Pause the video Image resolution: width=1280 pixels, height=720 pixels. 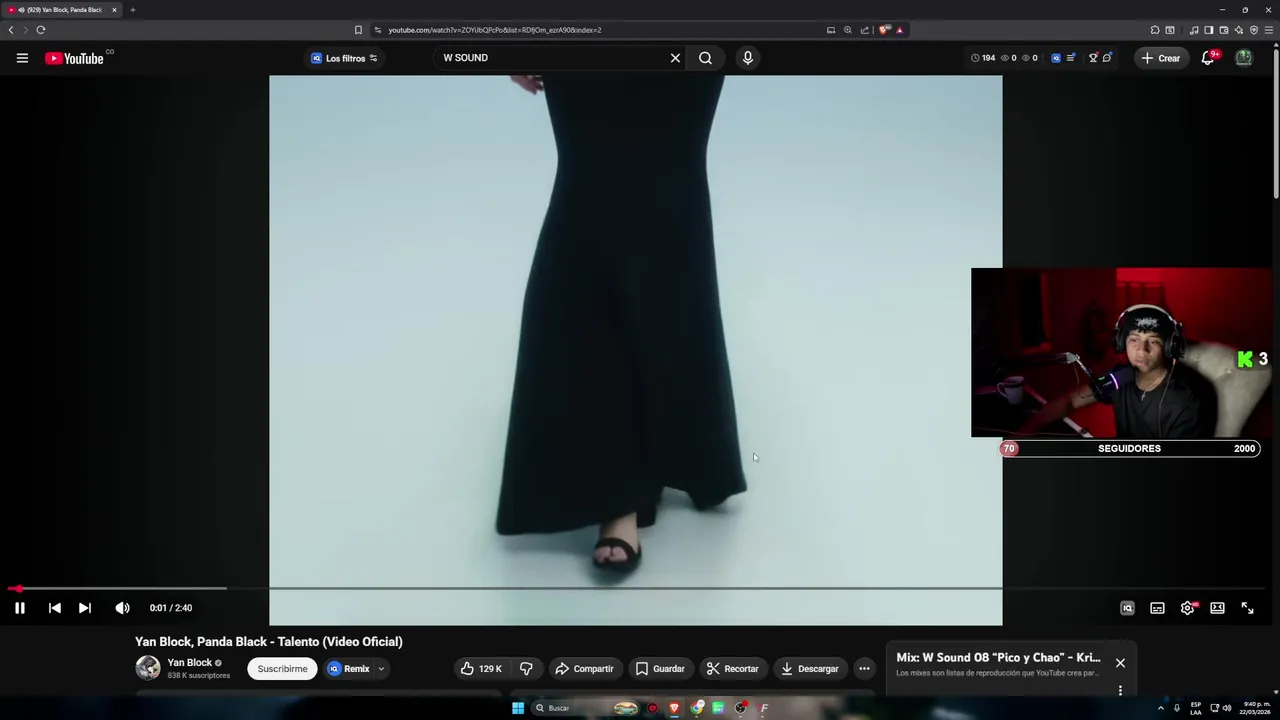pyautogui.click(x=19, y=608)
